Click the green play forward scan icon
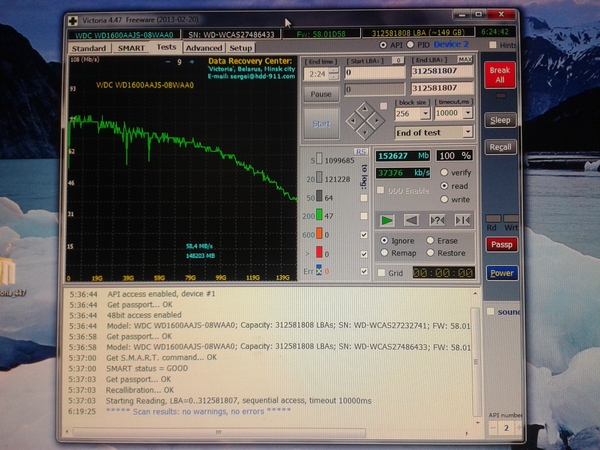The width and height of the screenshot is (600, 450). pyautogui.click(x=387, y=220)
